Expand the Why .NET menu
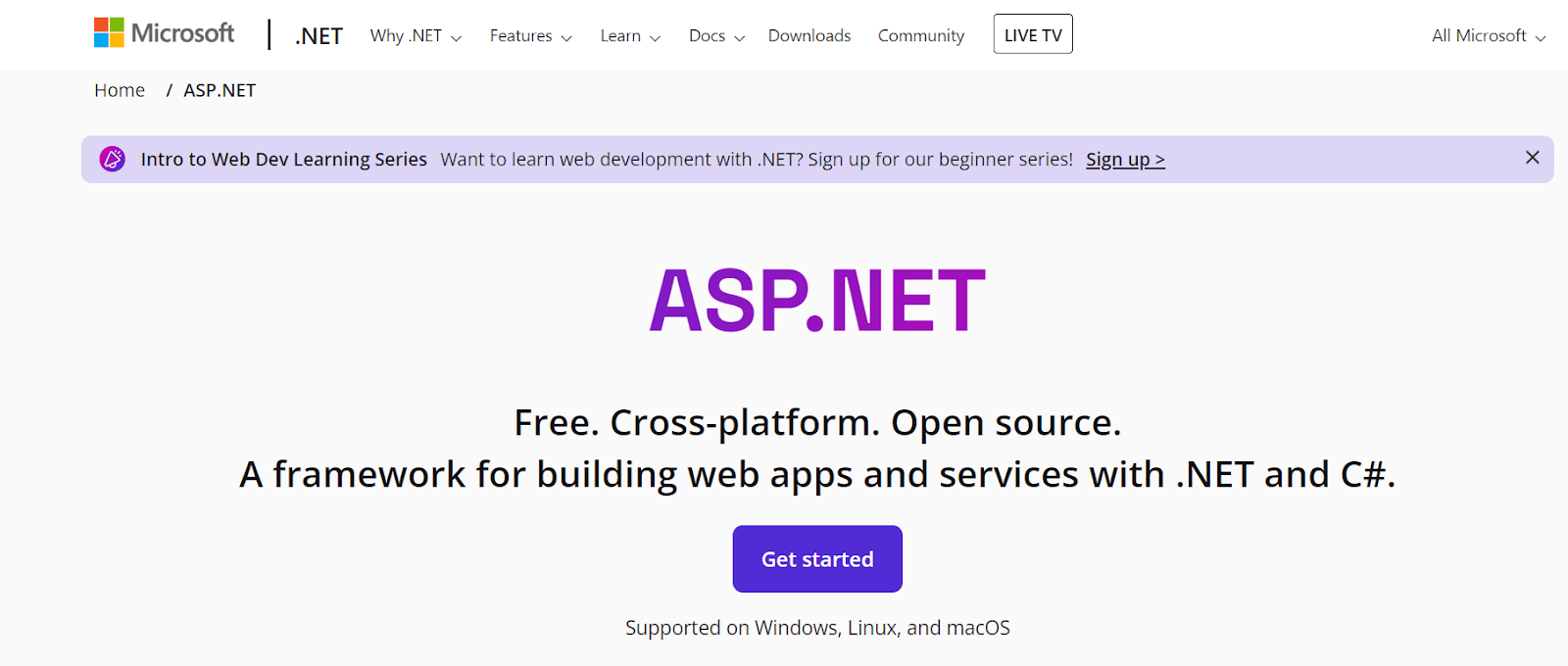 click(416, 36)
